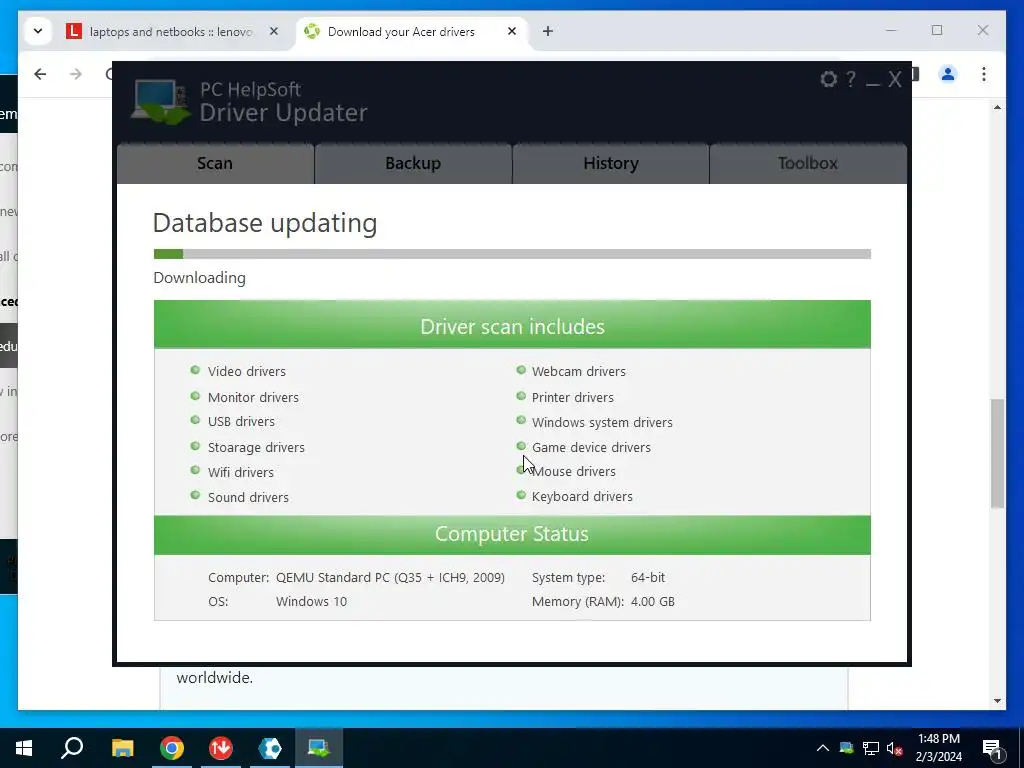Select 'Sound drivers' text

pos(248,497)
